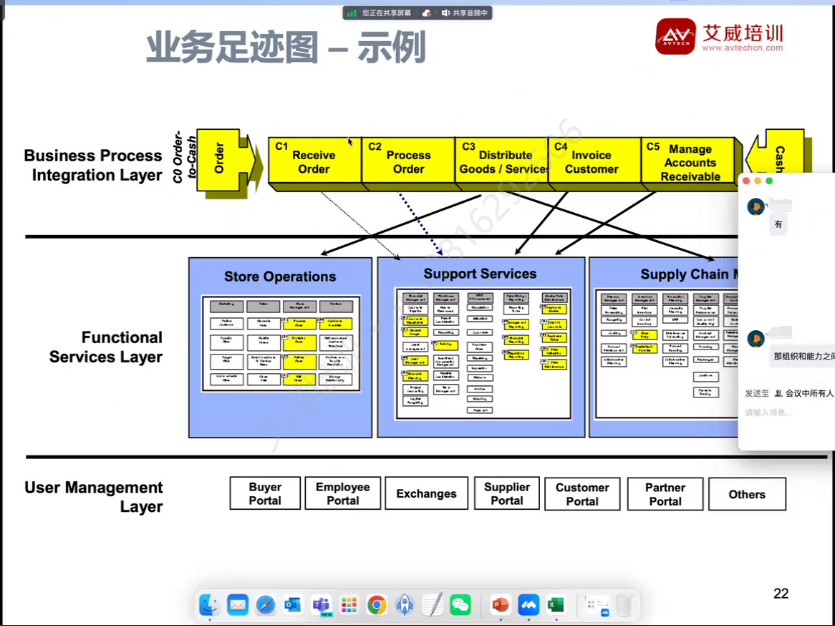Image resolution: width=835 pixels, height=626 pixels.
Task: Open the meeting app from the dock
Action: click(527, 605)
